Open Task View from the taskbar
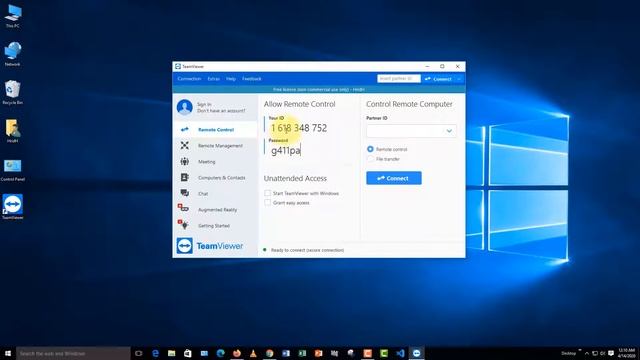The image size is (640, 360). (x=139, y=353)
